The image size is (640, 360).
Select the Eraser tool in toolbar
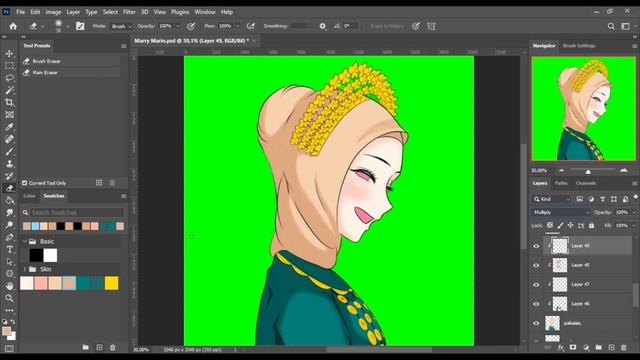coord(9,188)
